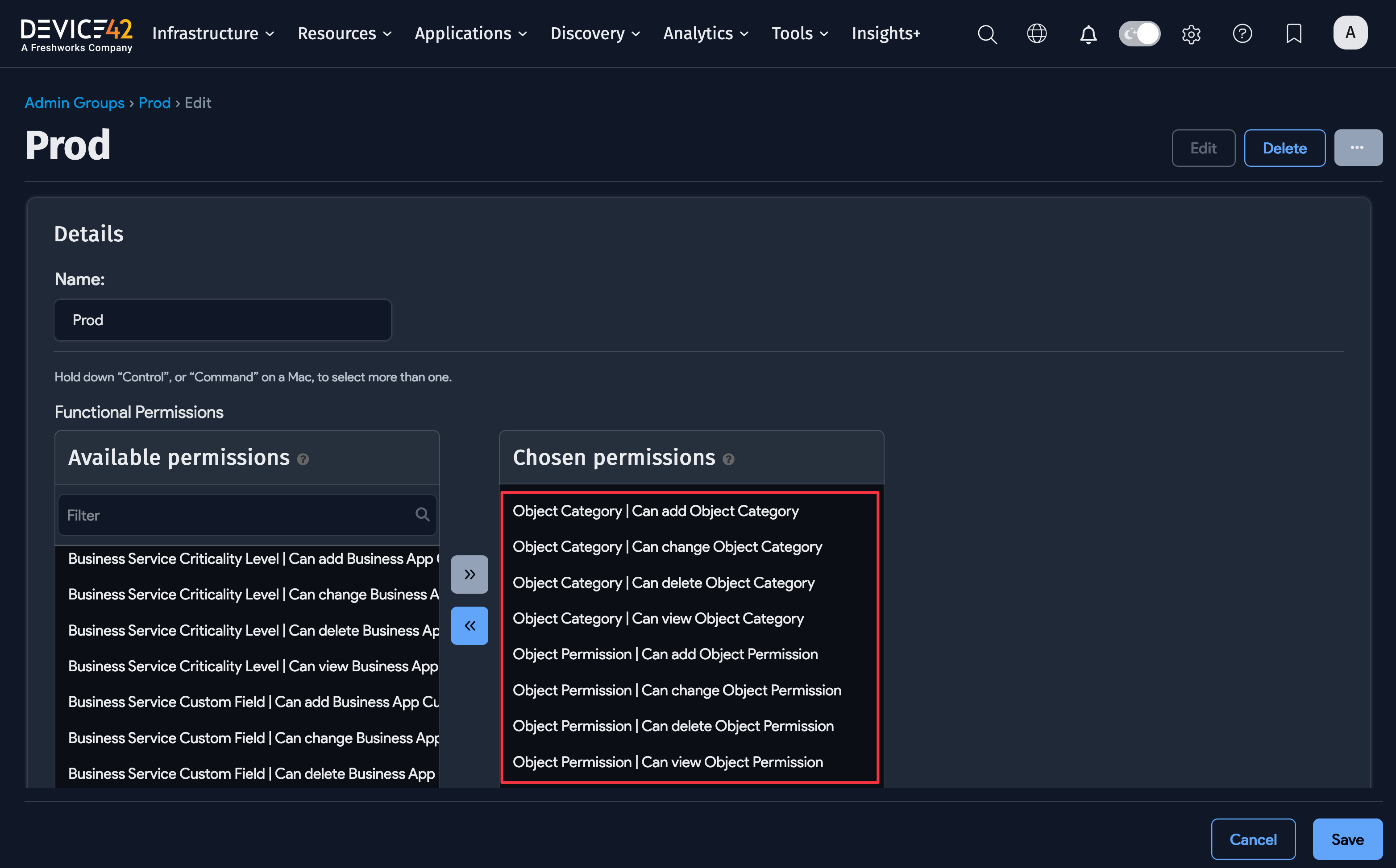
Task: Click the globe language icon
Action: click(x=1037, y=33)
